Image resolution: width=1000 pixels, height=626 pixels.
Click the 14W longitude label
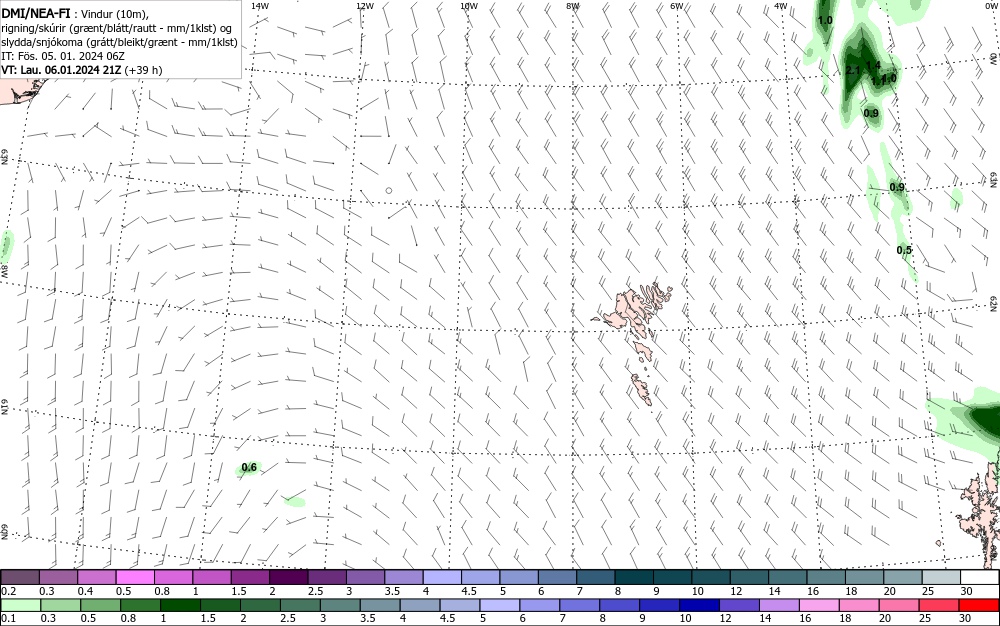point(260,6)
